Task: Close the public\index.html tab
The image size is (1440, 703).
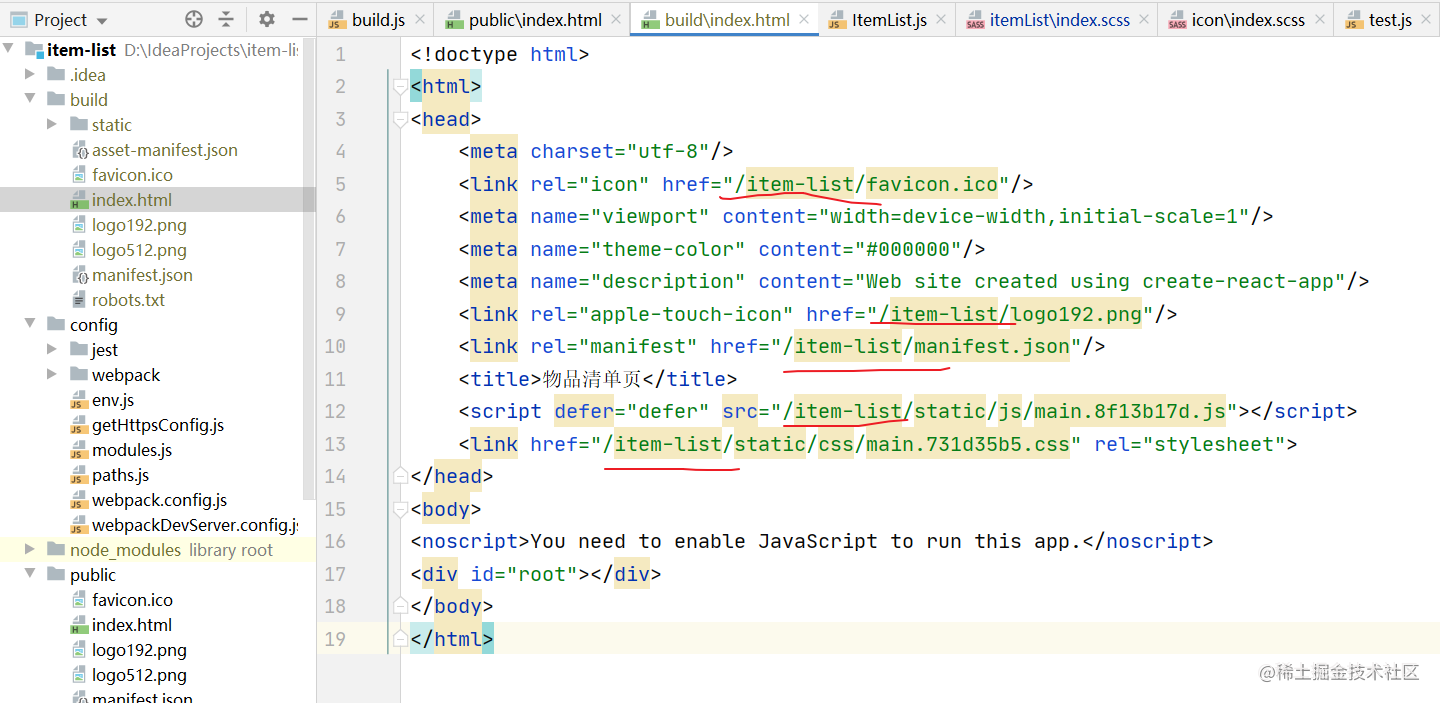Action: [x=616, y=20]
